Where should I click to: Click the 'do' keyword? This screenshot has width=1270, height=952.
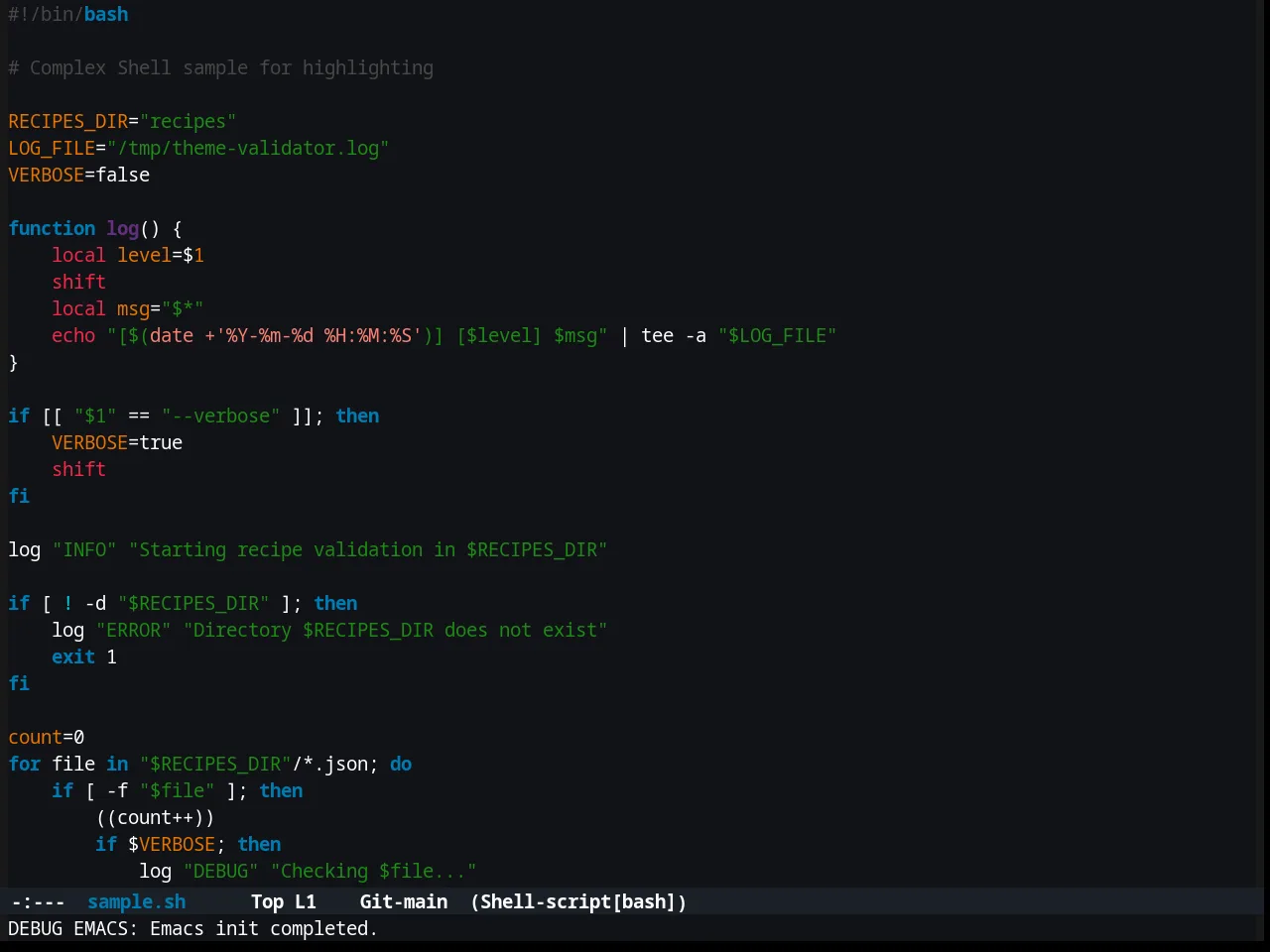[401, 764]
